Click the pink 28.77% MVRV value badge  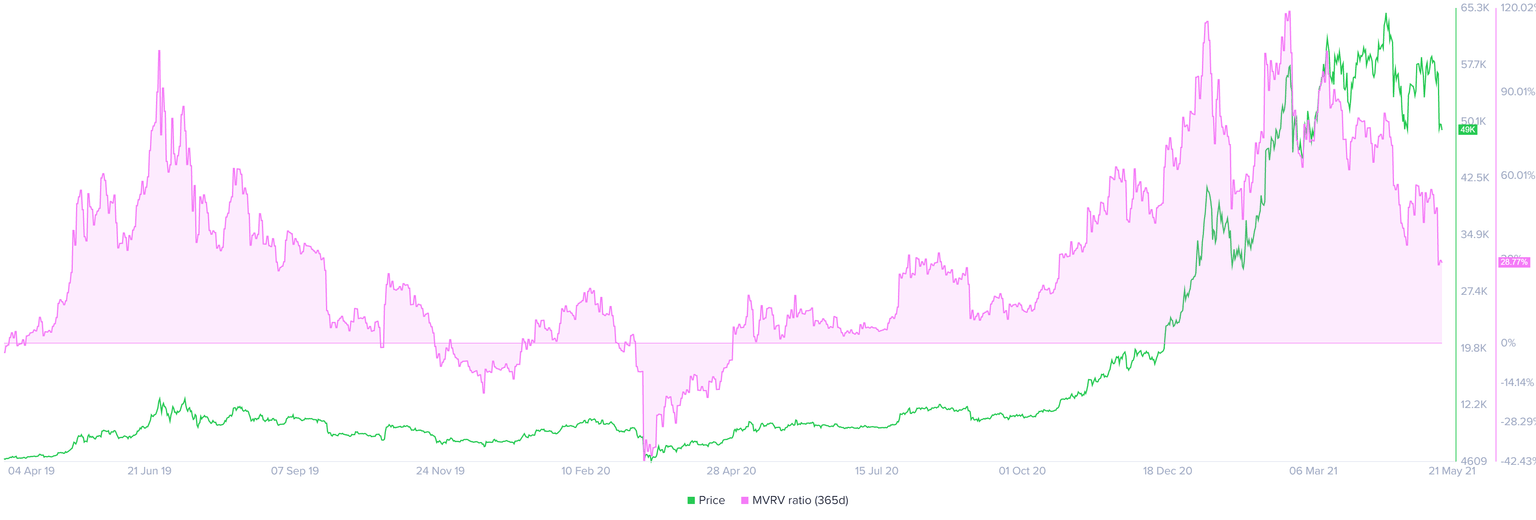pyautogui.click(x=1514, y=262)
